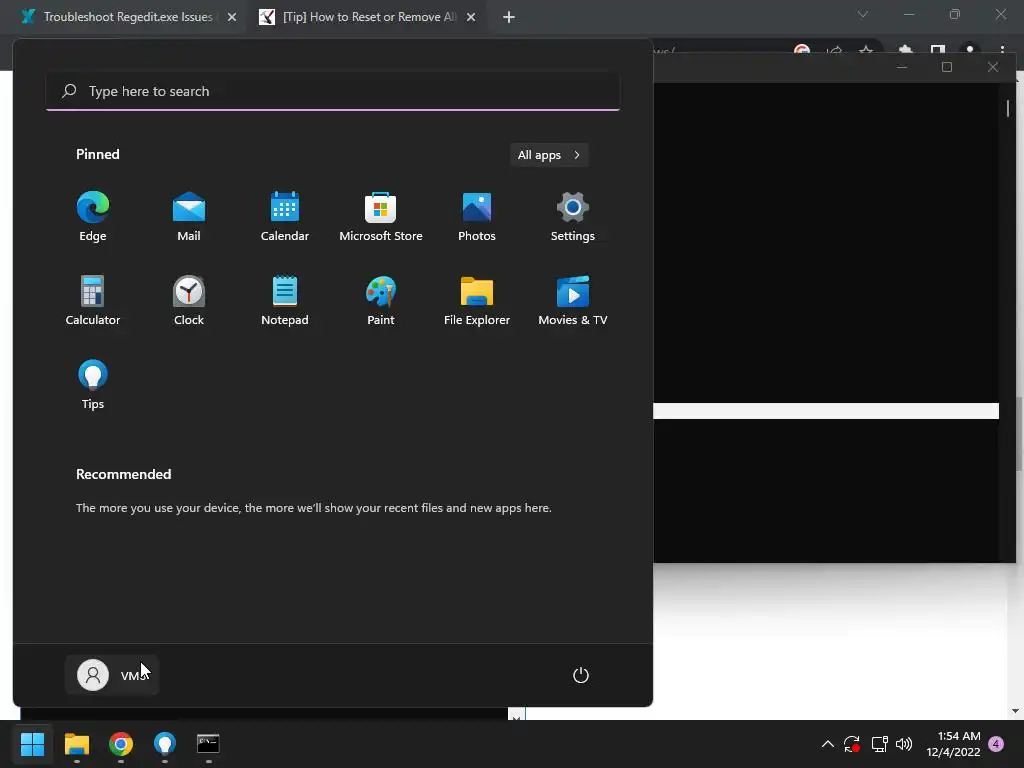Image resolution: width=1024 pixels, height=768 pixels.
Task: Click the Power button in Start
Action: (581, 675)
